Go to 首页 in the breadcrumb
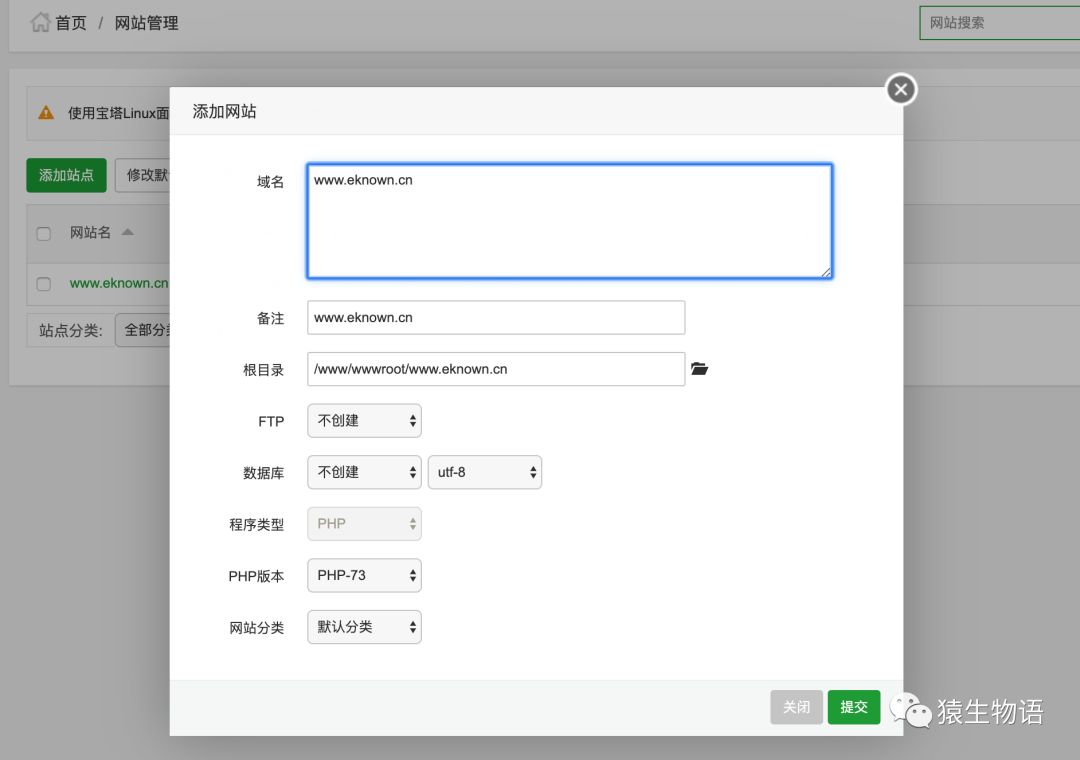Image resolution: width=1080 pixels, height=760 pixels. (x=71, y=23)
